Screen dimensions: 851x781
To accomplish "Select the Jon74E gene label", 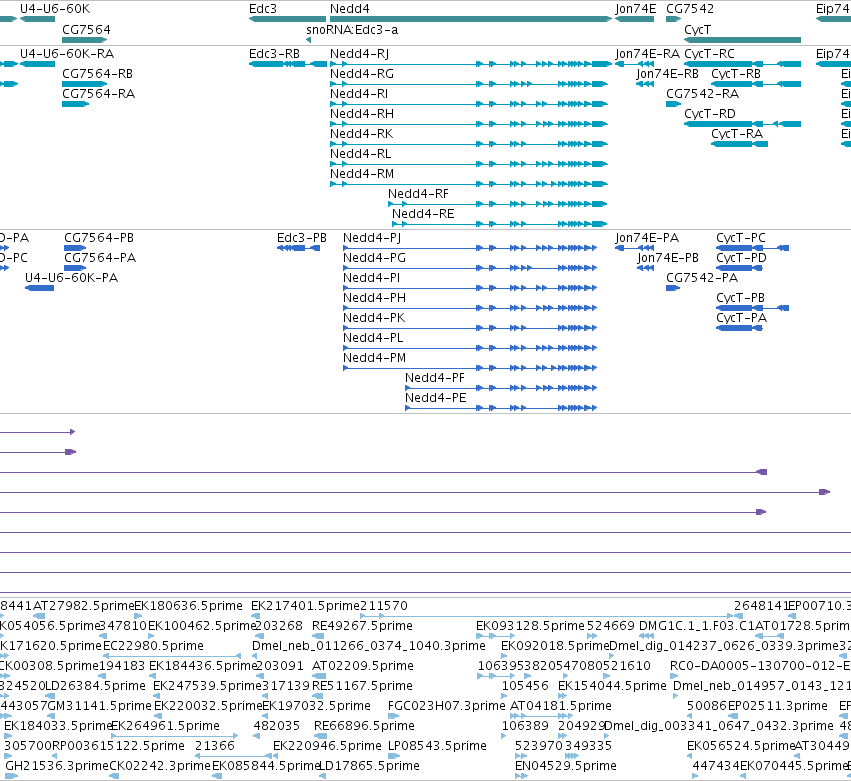I will tap(636, 9).
